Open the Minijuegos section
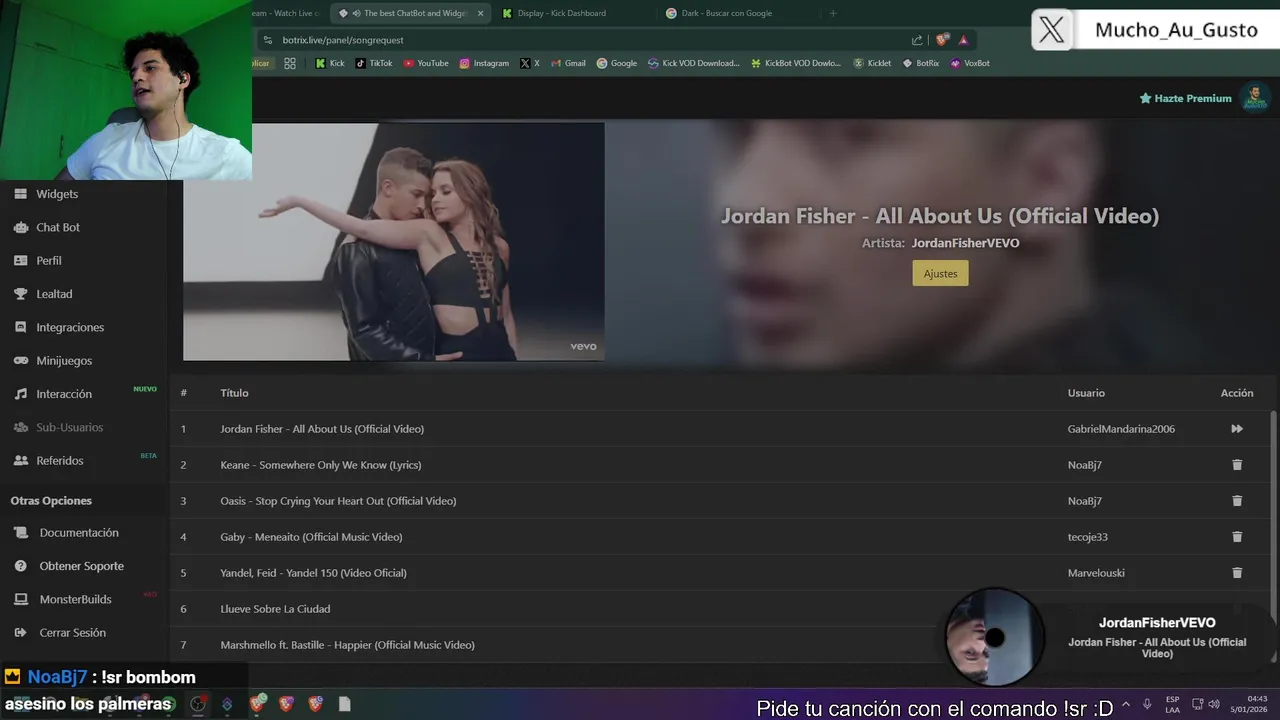The height and width of the screenshot is (720, 1280). pos(64,360)
